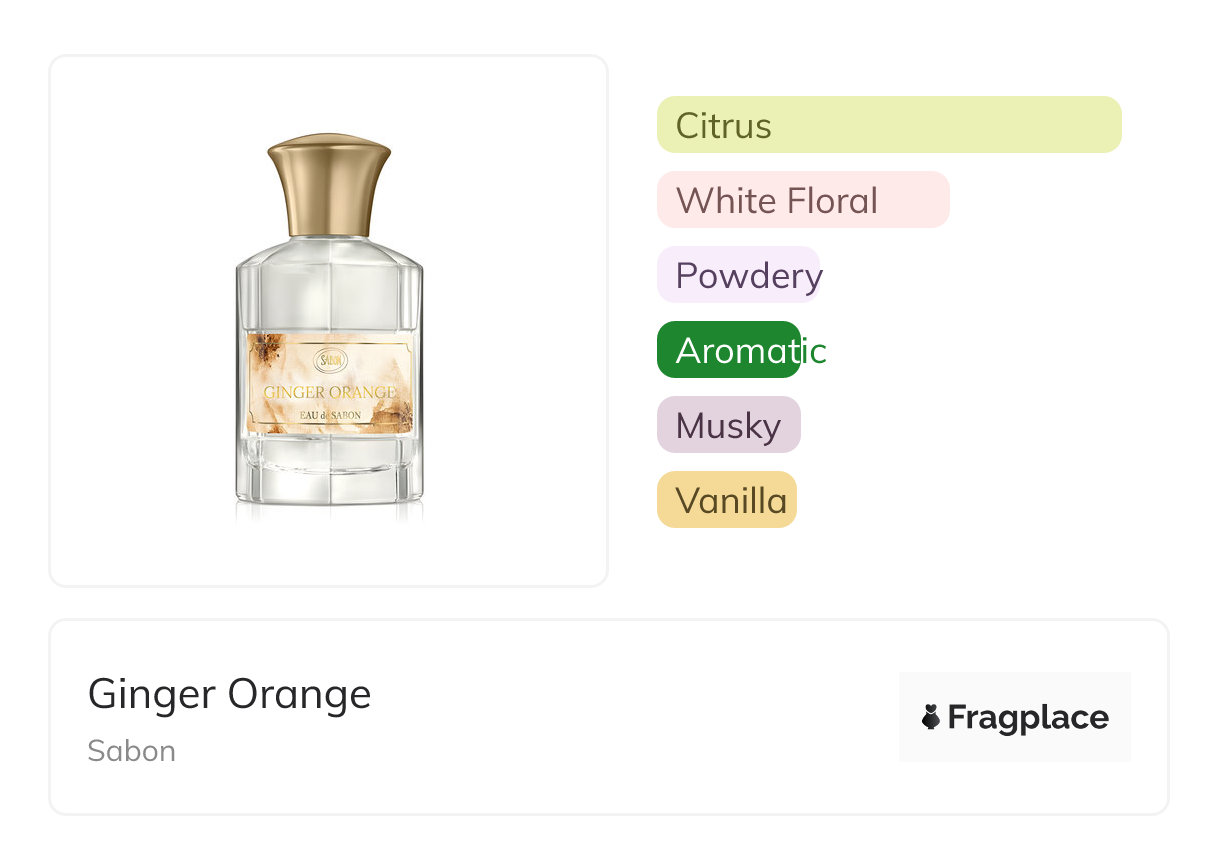Click the word Musky in the mauve bar
Image resolution: width=1218 pixels, height=864 pixels.
(728, 426)
